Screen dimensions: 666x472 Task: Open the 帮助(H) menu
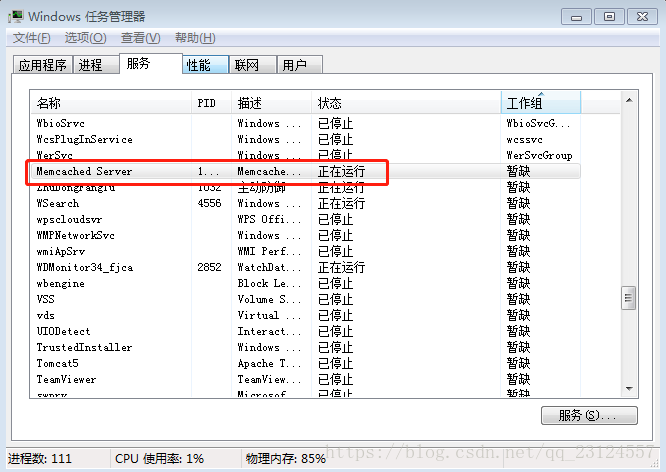(x=195, y=38)
